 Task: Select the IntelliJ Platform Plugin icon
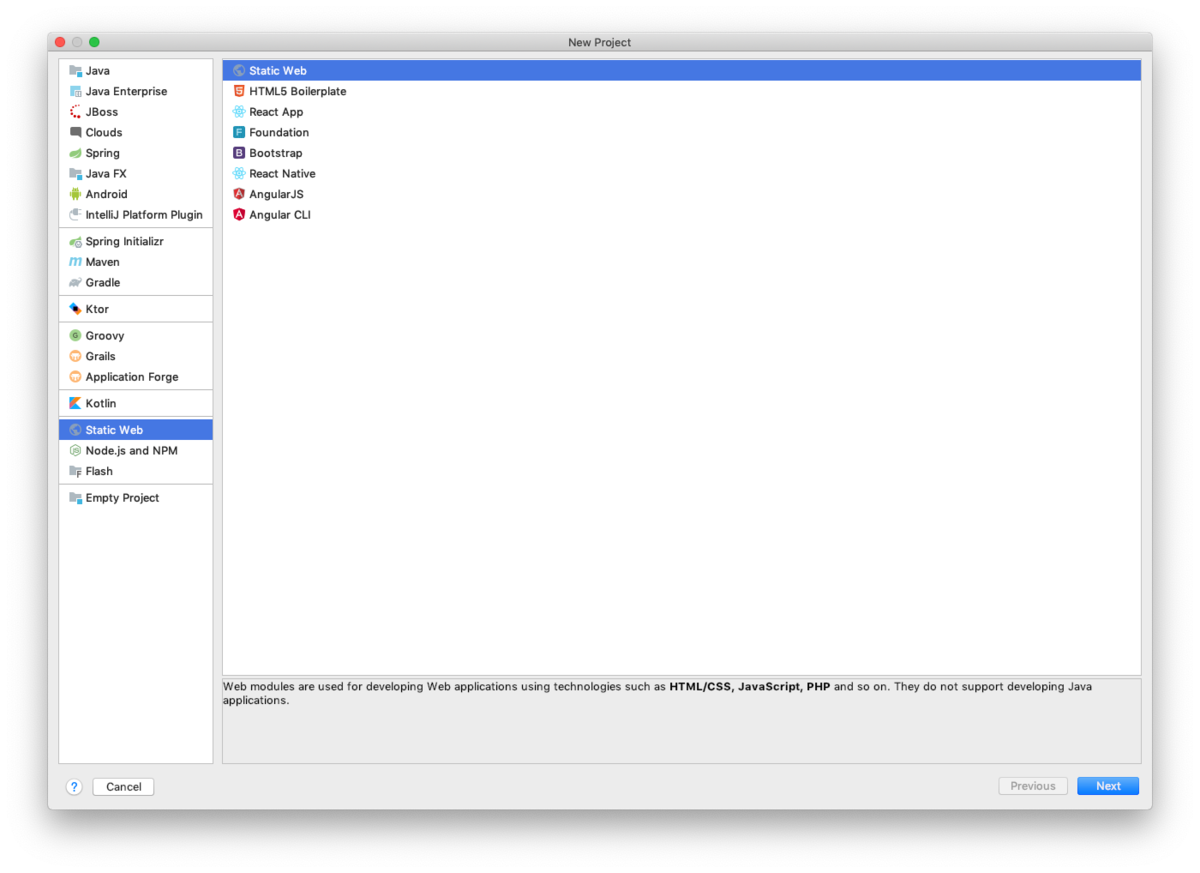pyautogui.click(x=75, y=215)
